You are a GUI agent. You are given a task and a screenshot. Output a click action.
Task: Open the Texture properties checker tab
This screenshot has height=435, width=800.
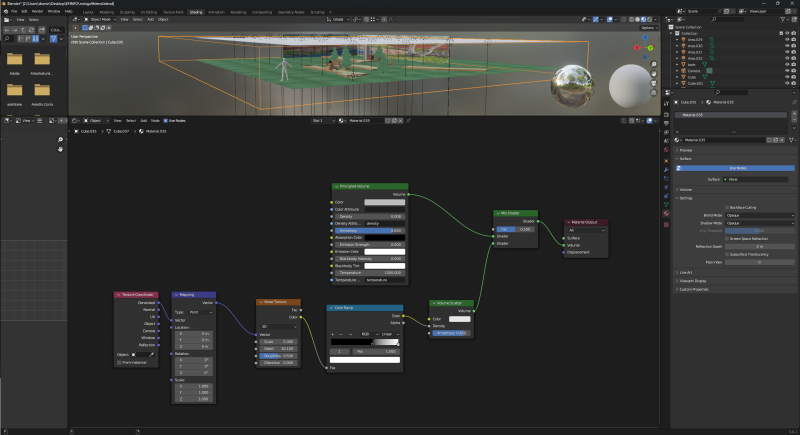(666, 224)
